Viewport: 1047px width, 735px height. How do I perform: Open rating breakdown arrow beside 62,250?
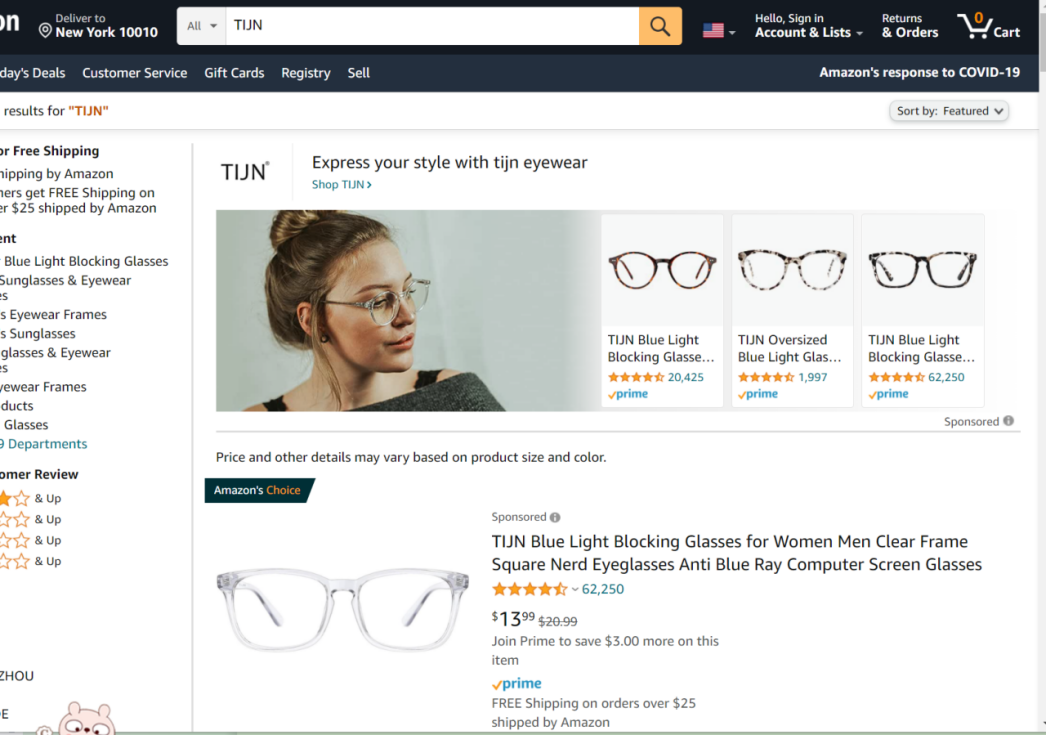[575, 589]
